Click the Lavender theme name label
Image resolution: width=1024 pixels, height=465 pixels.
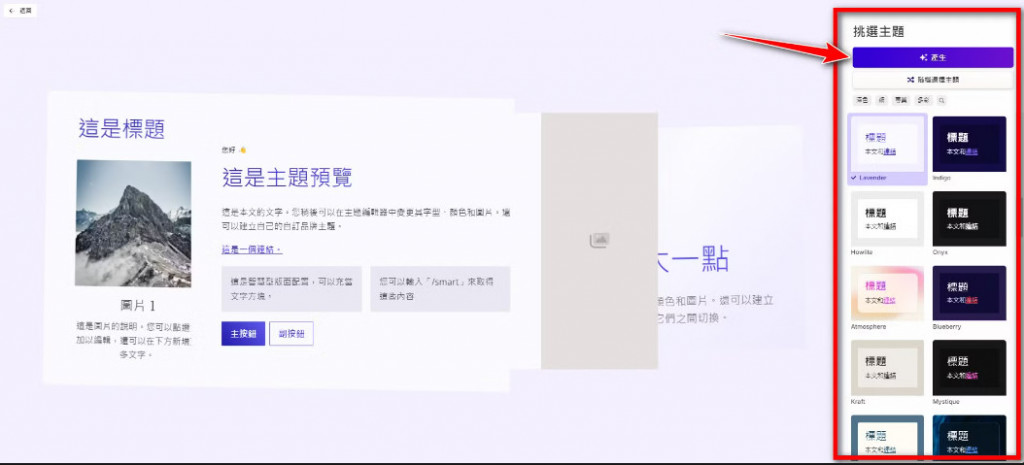873,178
